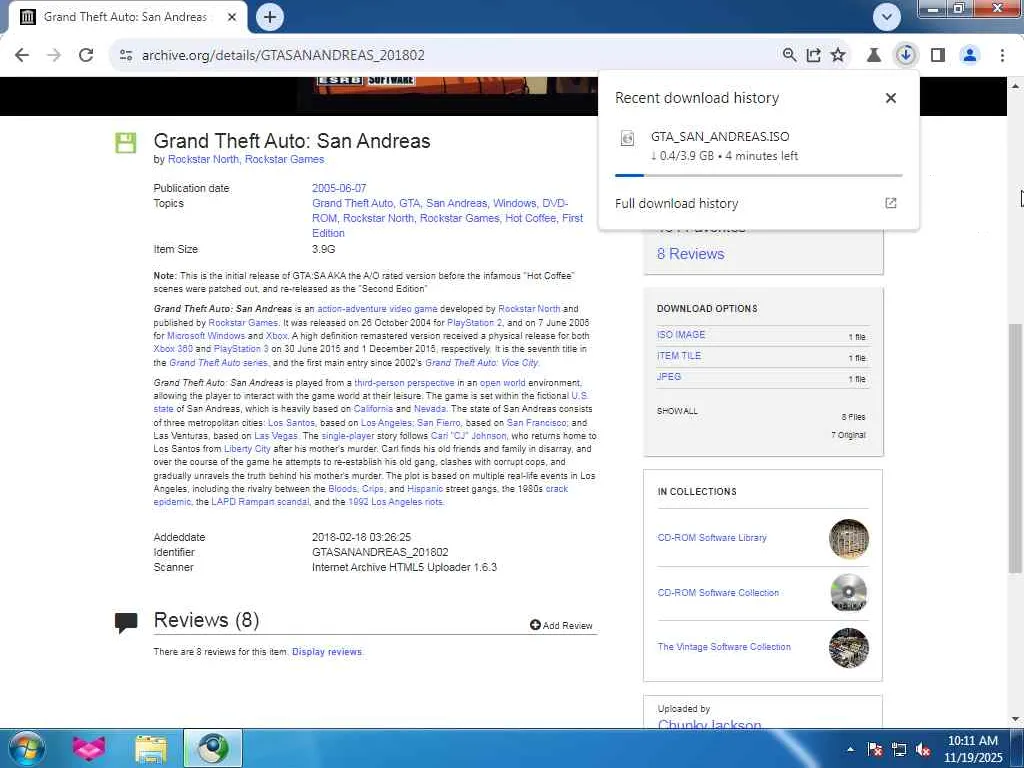Click the Add Review button
The image size is (1024, 768).
click(x=561, y=626)
